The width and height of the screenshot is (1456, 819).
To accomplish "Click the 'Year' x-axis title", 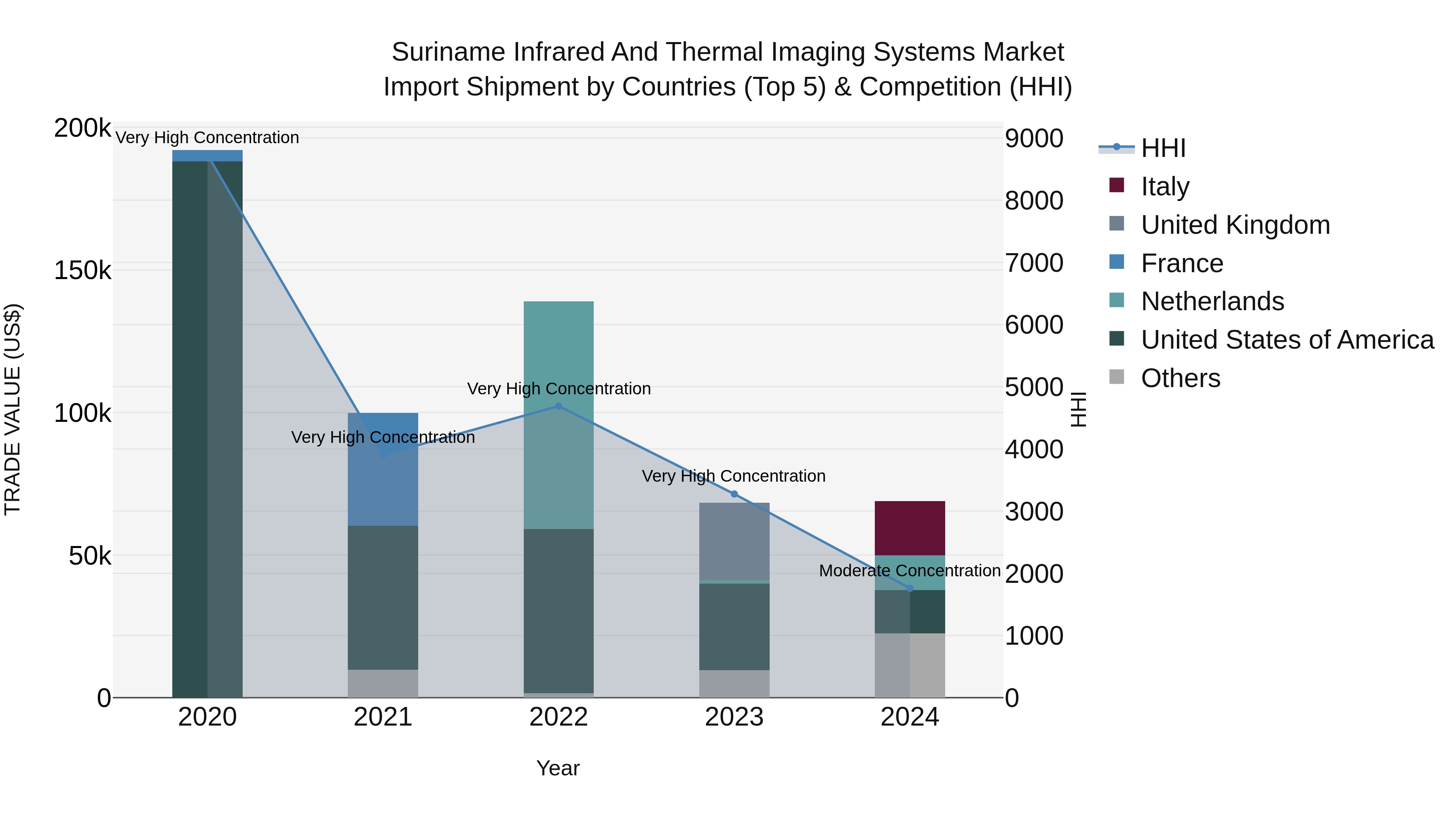I will coord(558,768).
